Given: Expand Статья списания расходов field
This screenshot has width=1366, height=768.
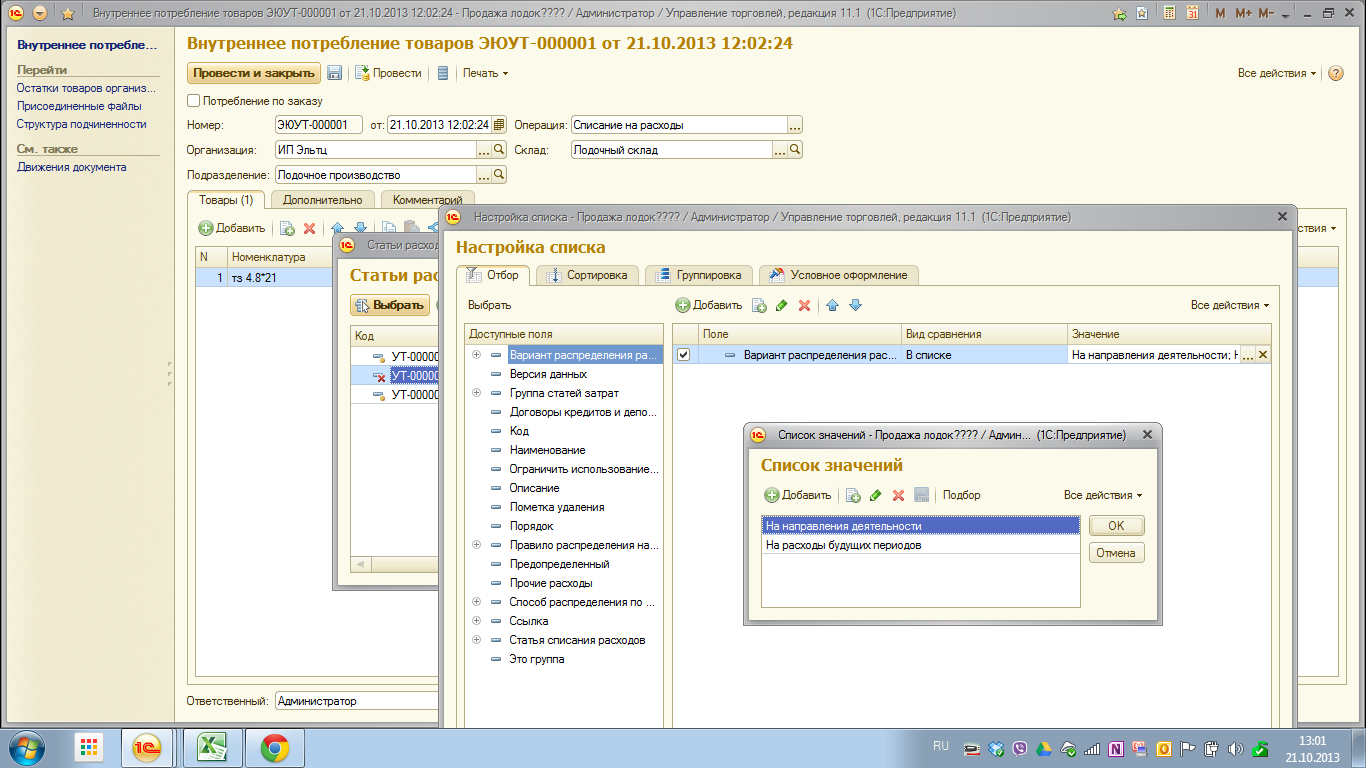Looking at the screenshot, I should point(477,640).
